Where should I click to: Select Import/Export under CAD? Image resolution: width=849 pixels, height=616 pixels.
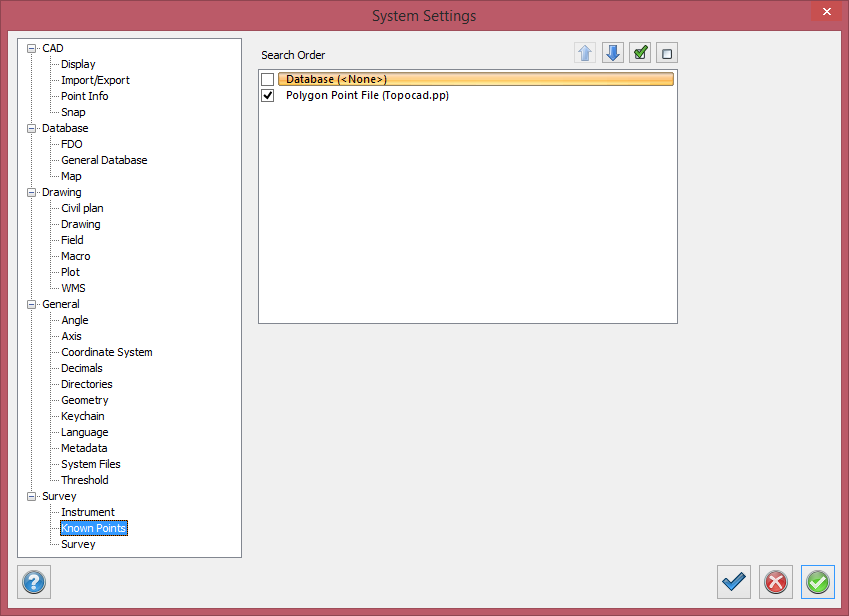pos(95,80)
